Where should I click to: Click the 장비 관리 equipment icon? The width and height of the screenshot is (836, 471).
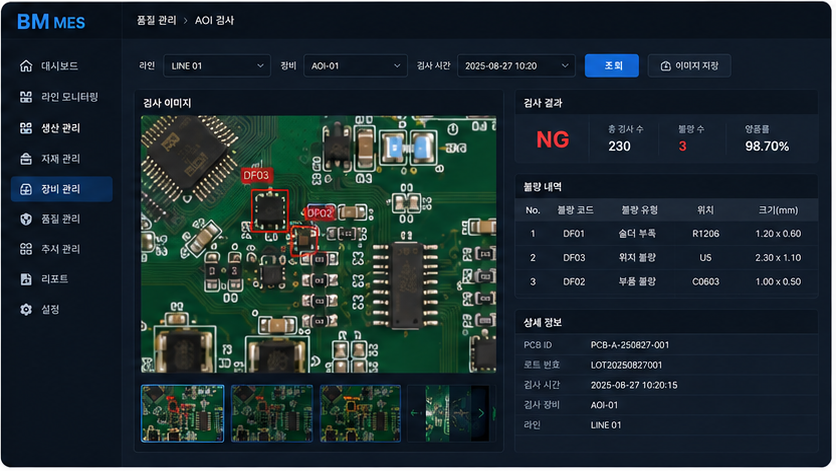click(26, 189)
